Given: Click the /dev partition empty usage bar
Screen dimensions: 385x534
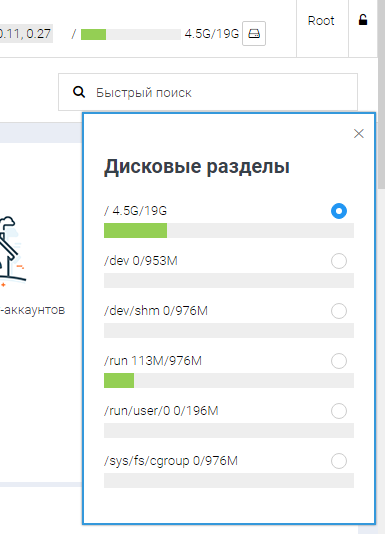Looking at the screenshot, I should 229,281.
